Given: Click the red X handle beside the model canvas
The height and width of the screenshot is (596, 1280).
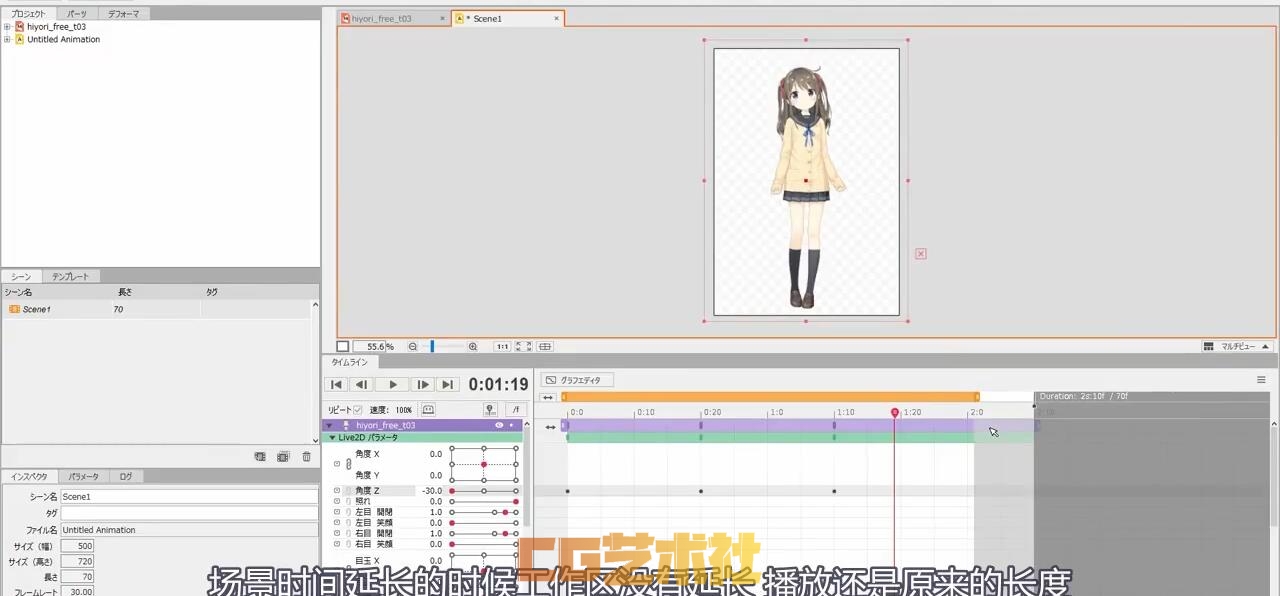Looking at the screenshot, I should 921,254.
